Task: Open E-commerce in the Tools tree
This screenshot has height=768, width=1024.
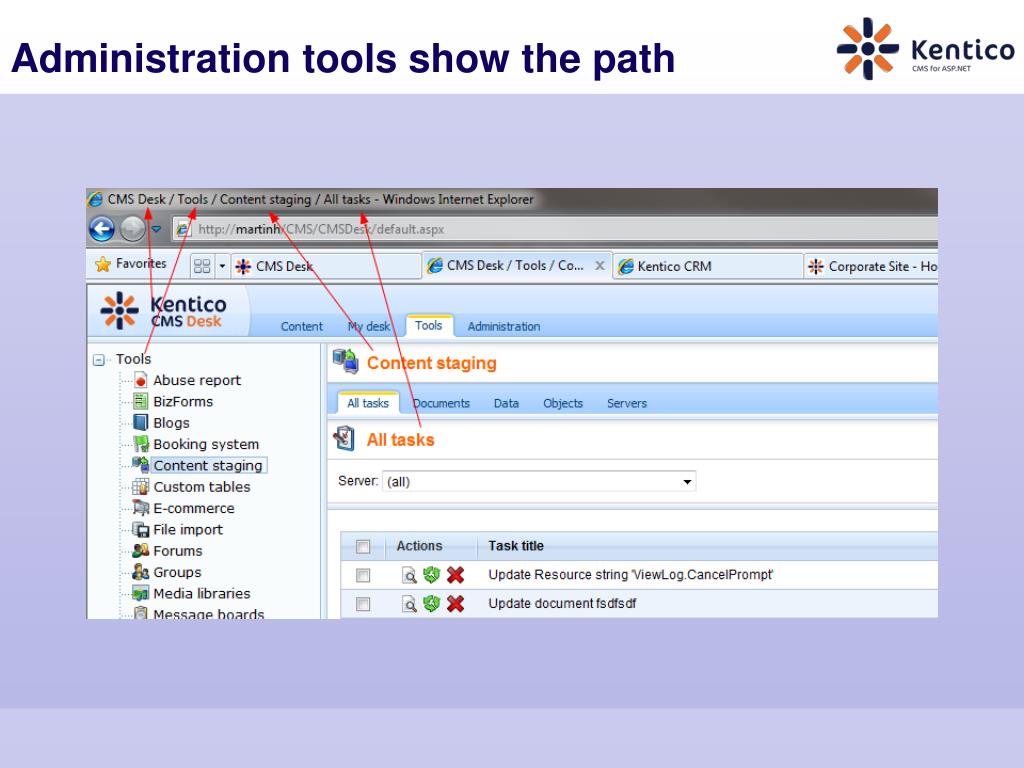Action: pyautogui.click(x=194, y=508)
